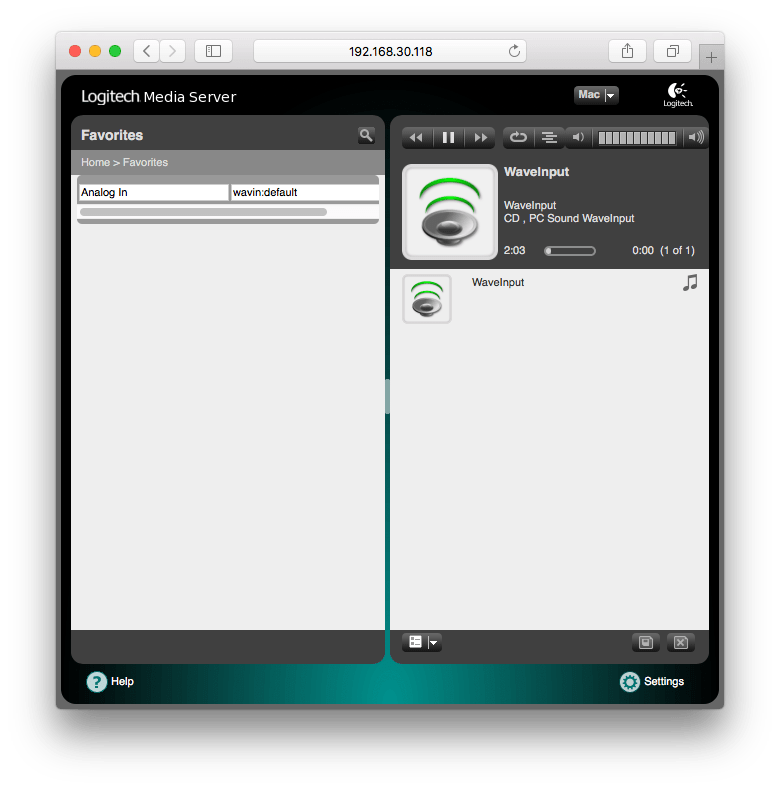The height and width of the screenshot is (789, 780).
Task: Skip forward to next track
Action: (x=480, y=137)
